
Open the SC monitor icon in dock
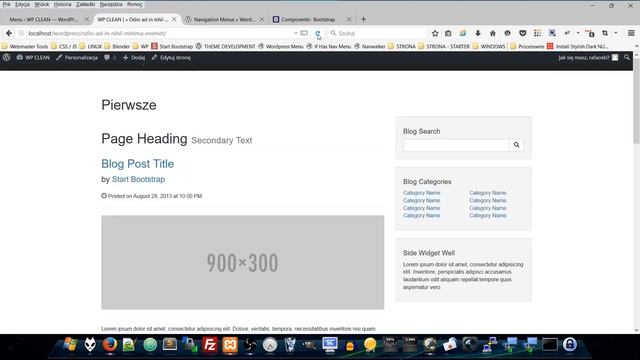(330, 345)
